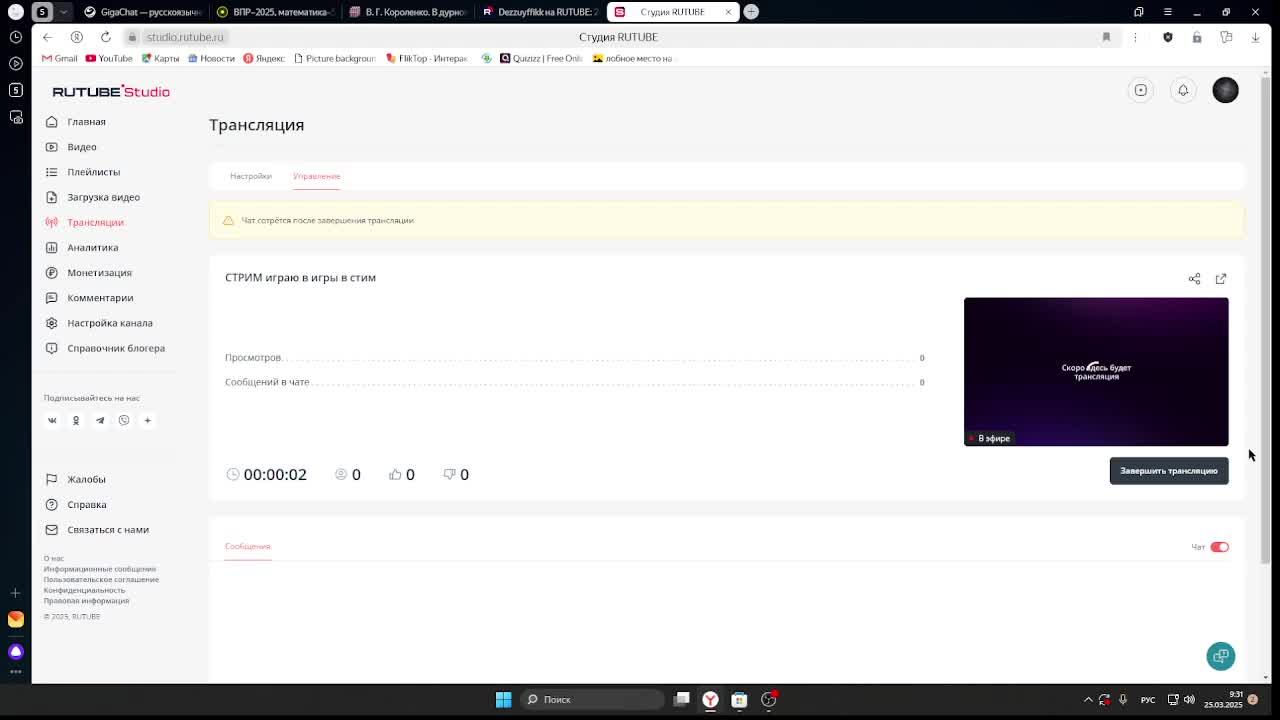1280x720 pixels.
Task: Open Информационные сообщения footer link
Action: coord(100,569)
